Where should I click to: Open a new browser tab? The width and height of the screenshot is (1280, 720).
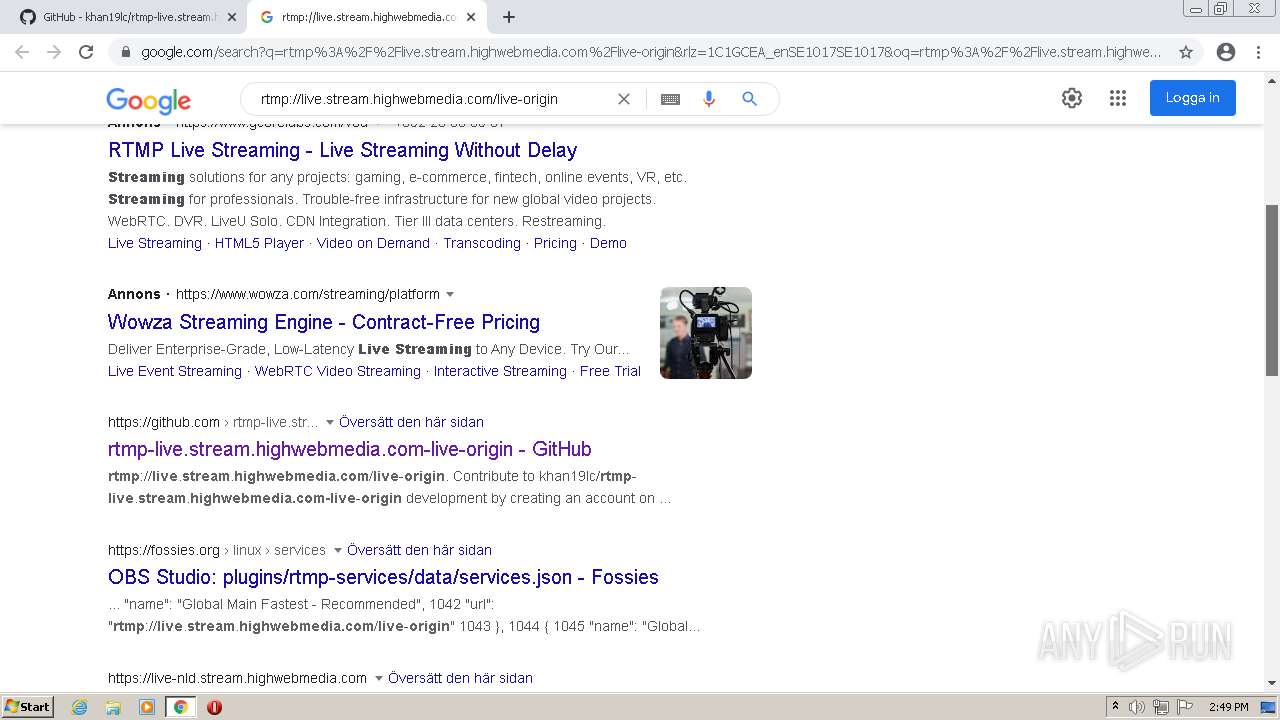[x=509, y=17]
